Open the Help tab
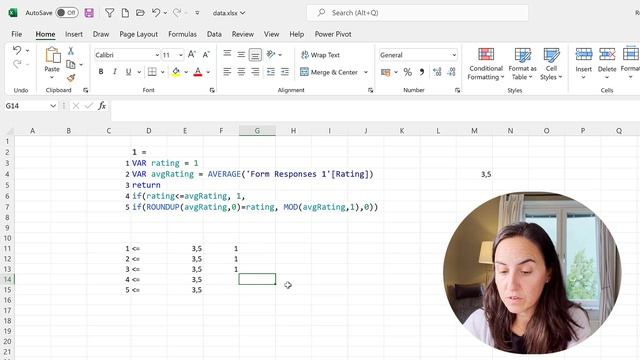 [x=297, y=34]
